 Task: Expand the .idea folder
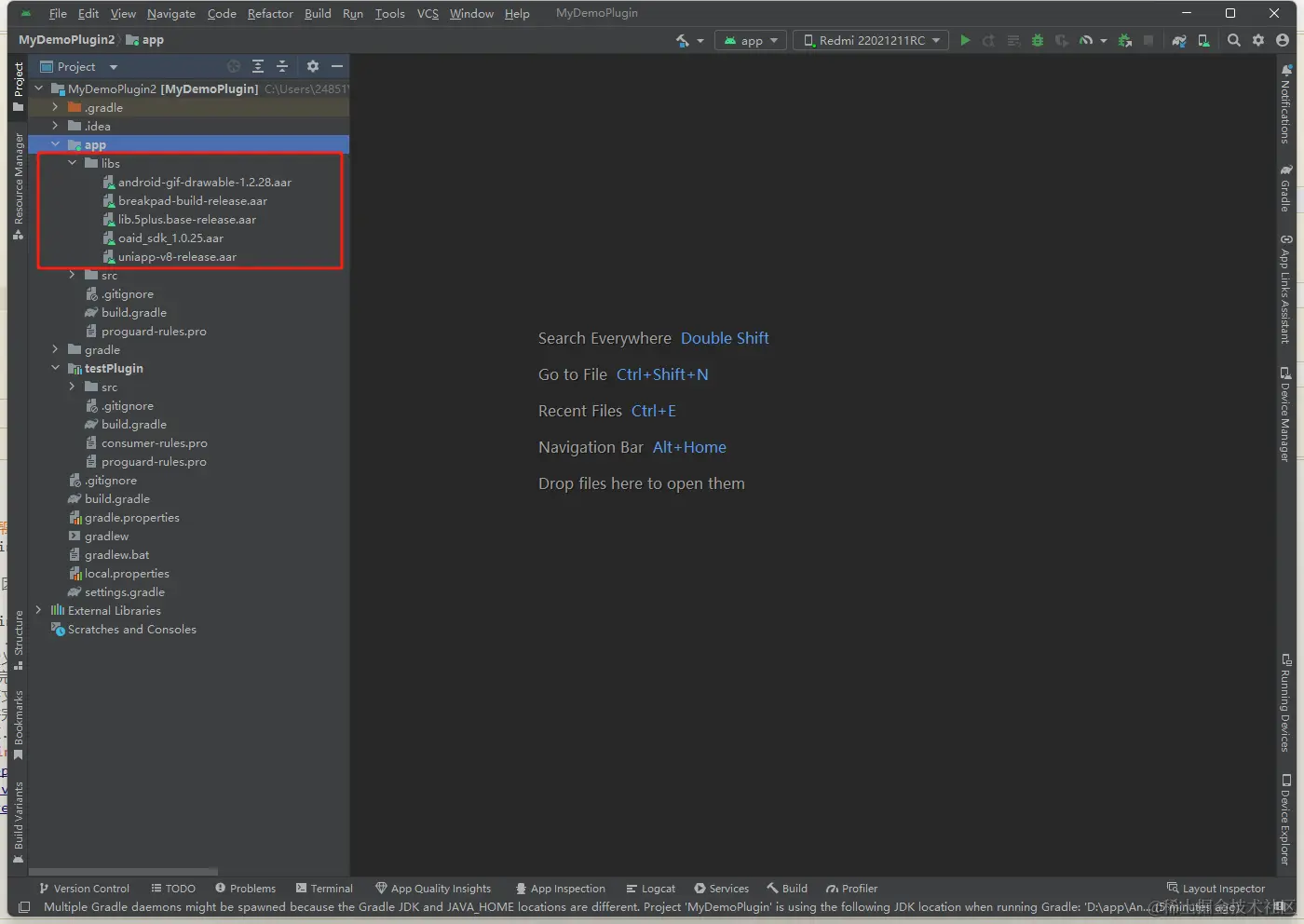55,126
